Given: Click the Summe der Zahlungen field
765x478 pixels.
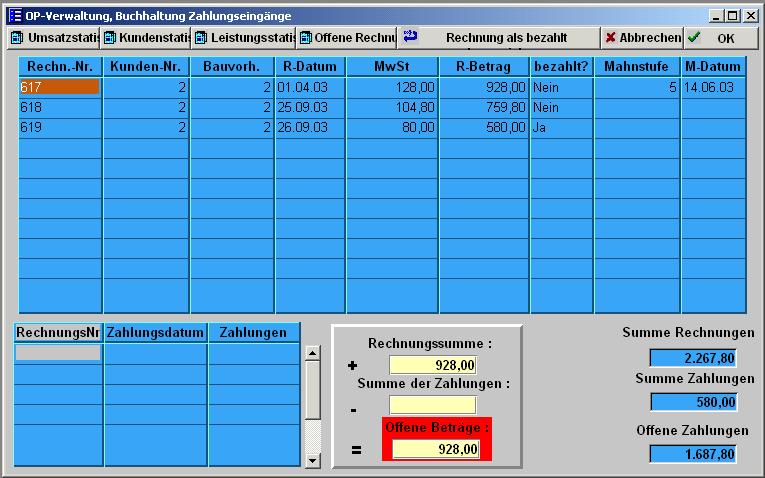Looking at the screenshot, I should point(433,405).
